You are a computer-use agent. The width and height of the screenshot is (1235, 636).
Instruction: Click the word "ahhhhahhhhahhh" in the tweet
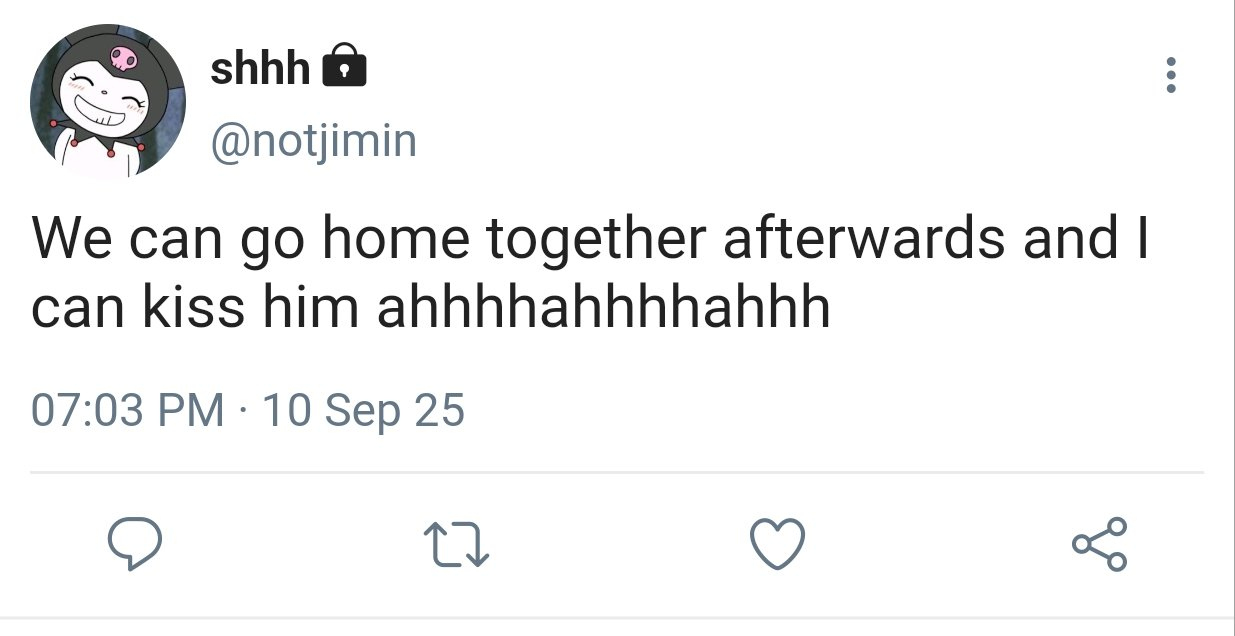point(603,308)
